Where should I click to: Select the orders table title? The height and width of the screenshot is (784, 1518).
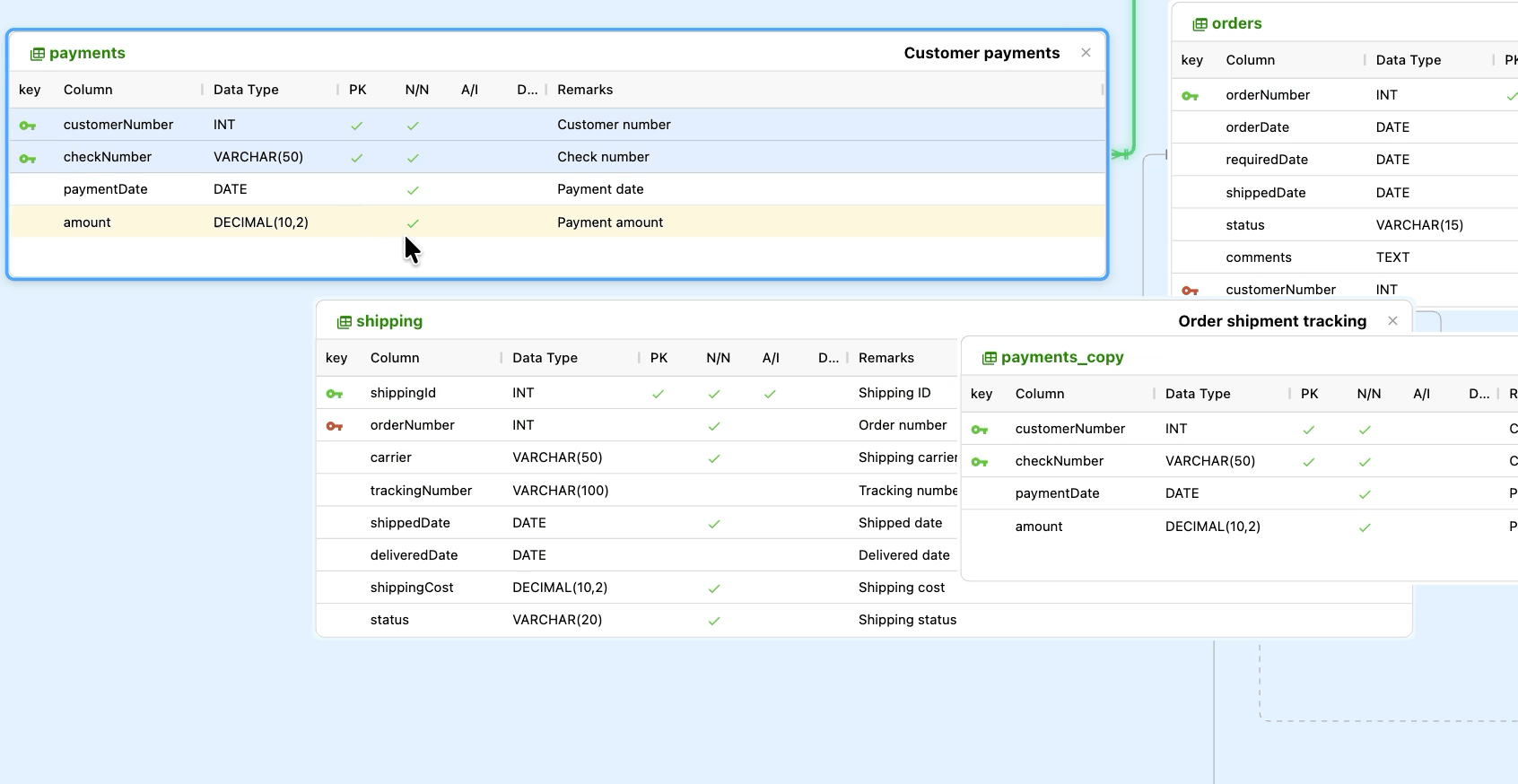pos(1236,23)
